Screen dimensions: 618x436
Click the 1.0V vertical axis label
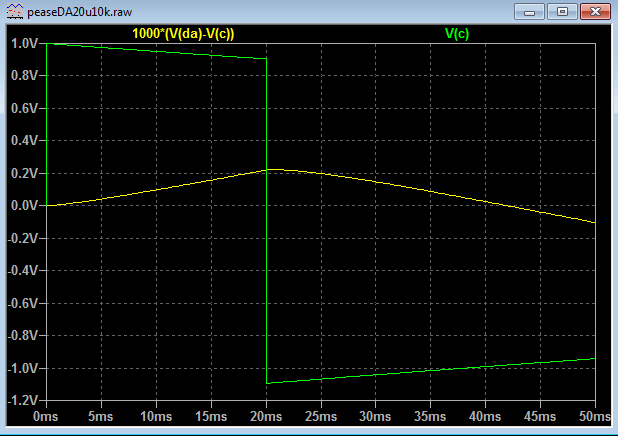pyautogui.click(x=24, y=43)
